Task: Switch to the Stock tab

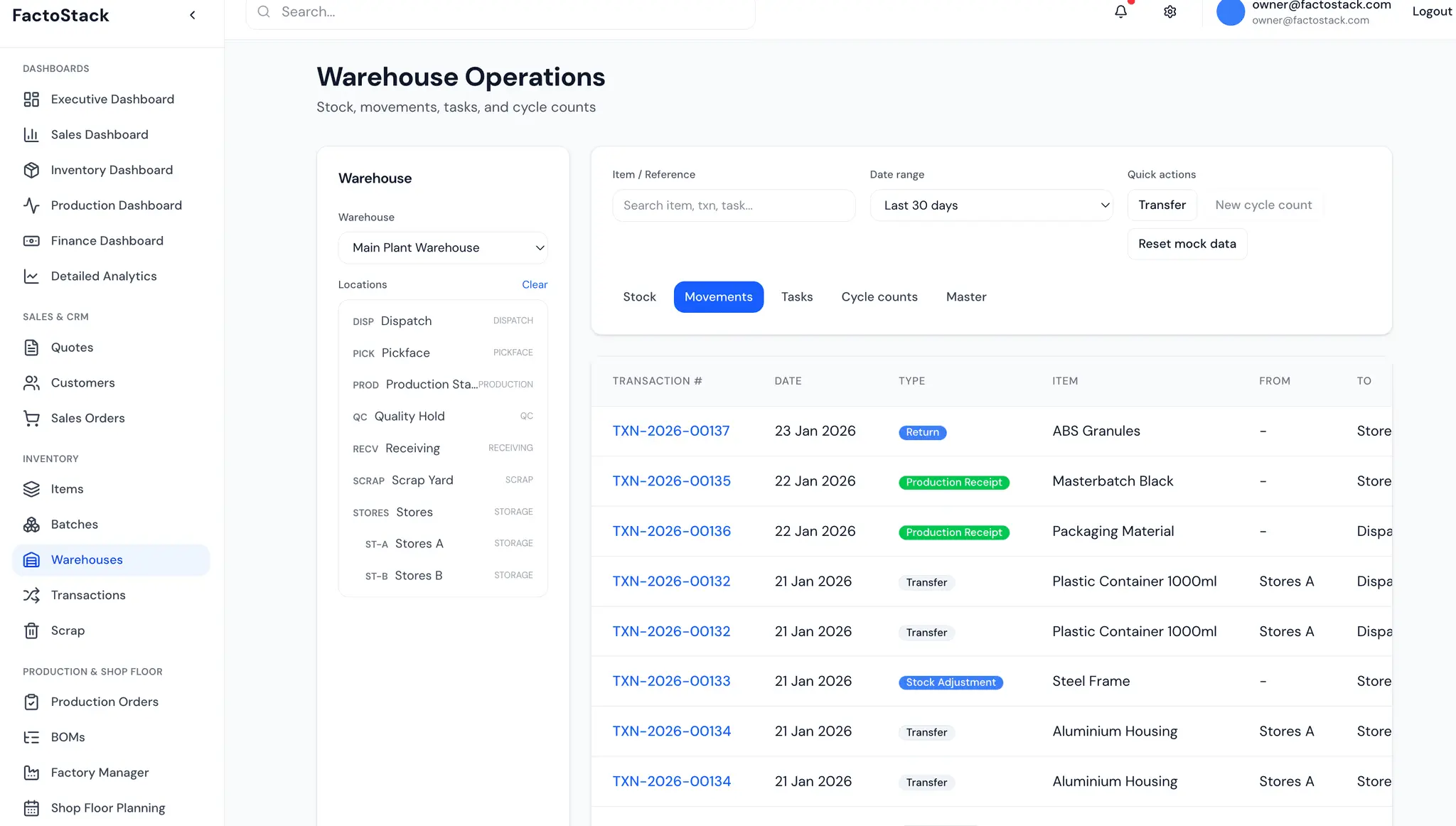Action: point(639,297)
